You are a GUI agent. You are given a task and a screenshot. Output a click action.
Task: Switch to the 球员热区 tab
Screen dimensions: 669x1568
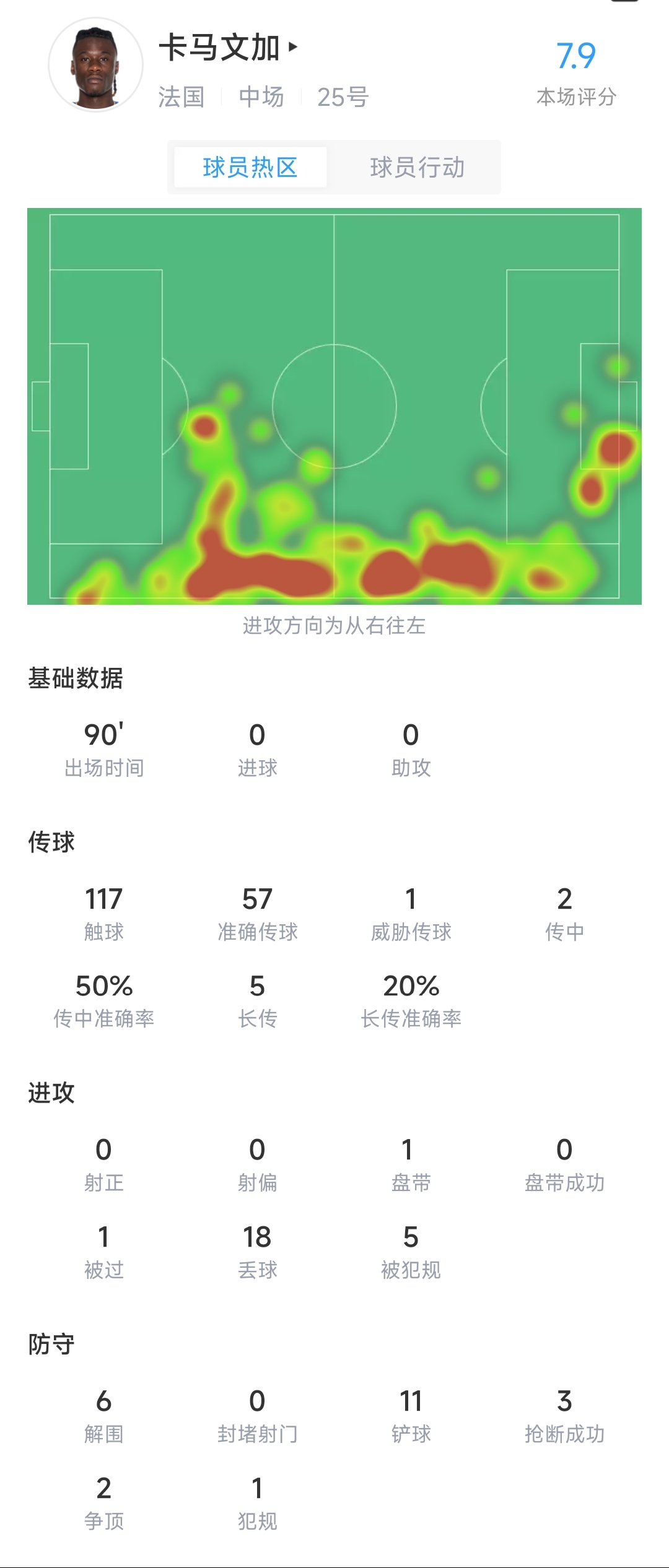pos(250,167)
